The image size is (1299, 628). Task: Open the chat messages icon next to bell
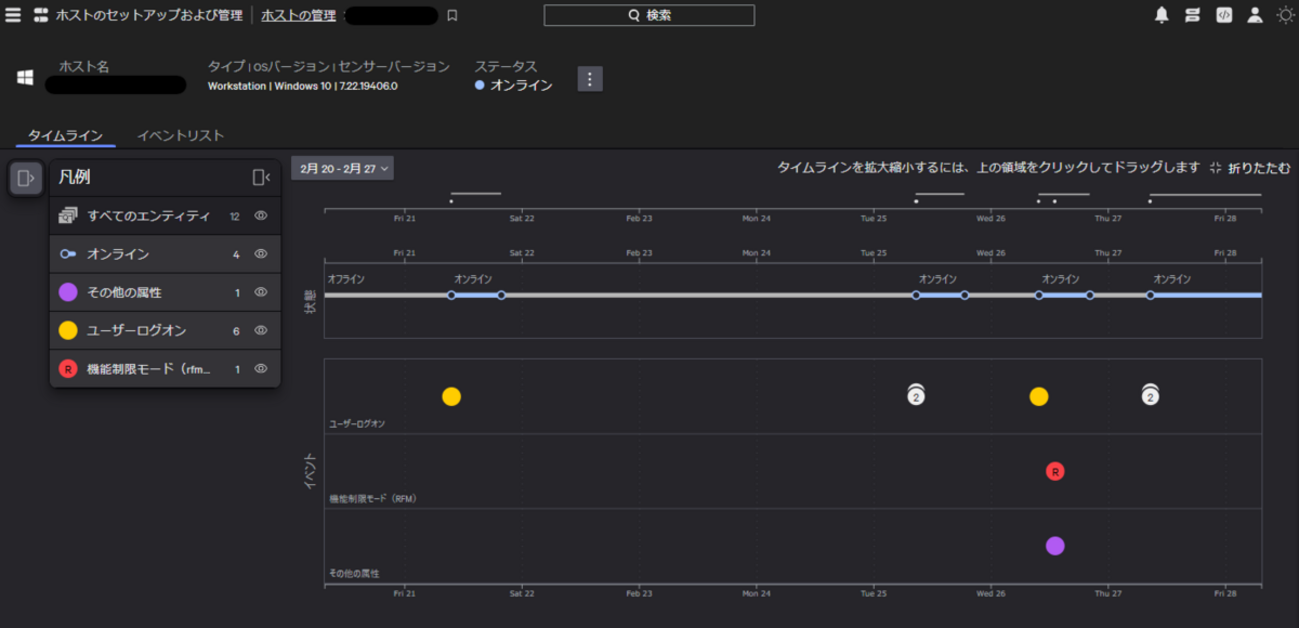pyautogui.click(x=1192, y=15)
